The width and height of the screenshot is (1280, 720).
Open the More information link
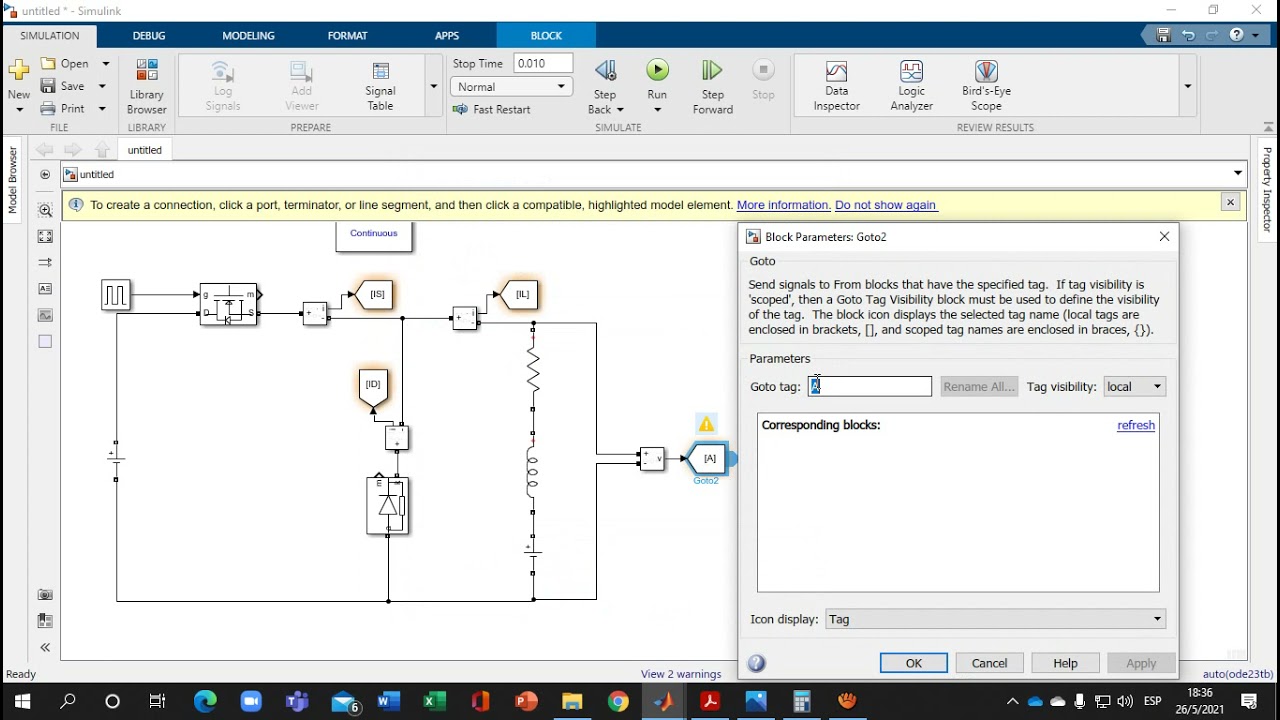[x=783, y=205]
